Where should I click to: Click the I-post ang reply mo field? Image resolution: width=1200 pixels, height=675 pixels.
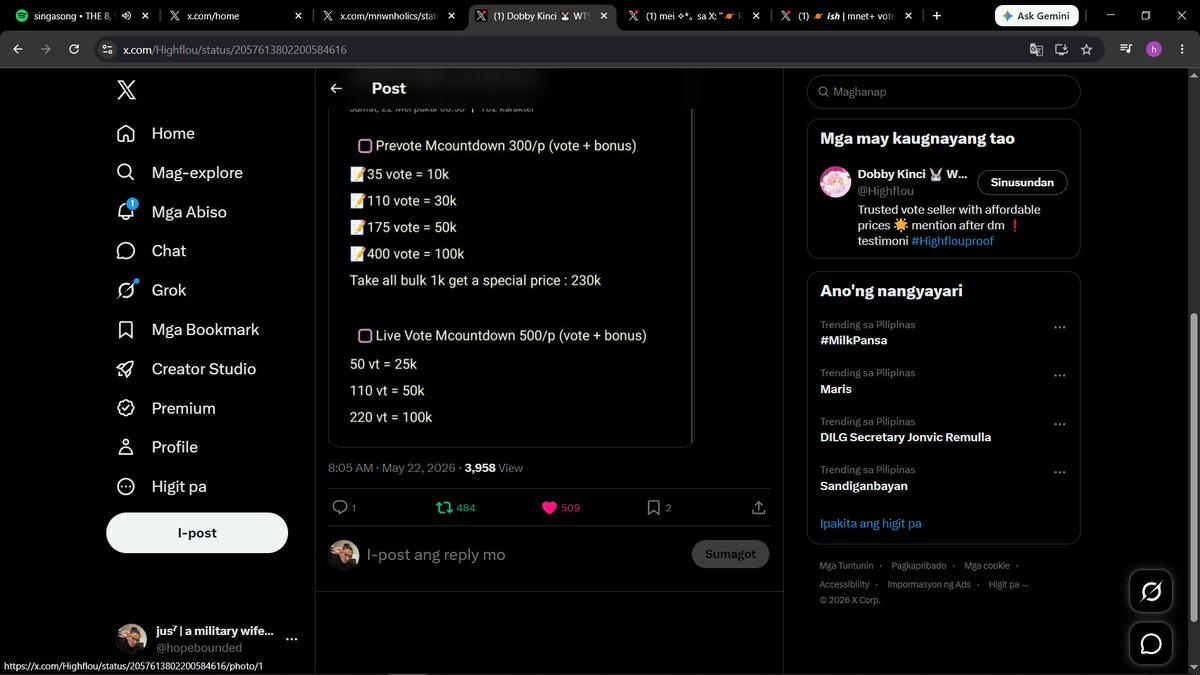pyautogui.click(x=520, y=555)
